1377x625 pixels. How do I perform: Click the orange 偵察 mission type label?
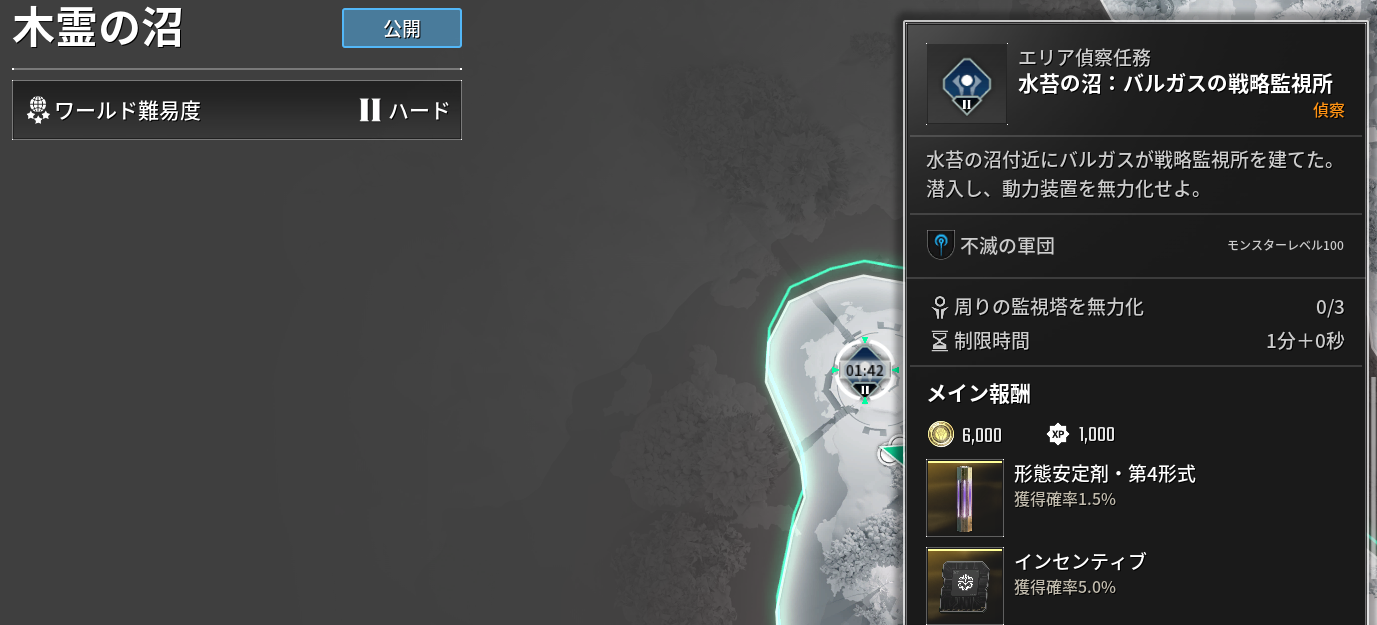pos(1328,110)
